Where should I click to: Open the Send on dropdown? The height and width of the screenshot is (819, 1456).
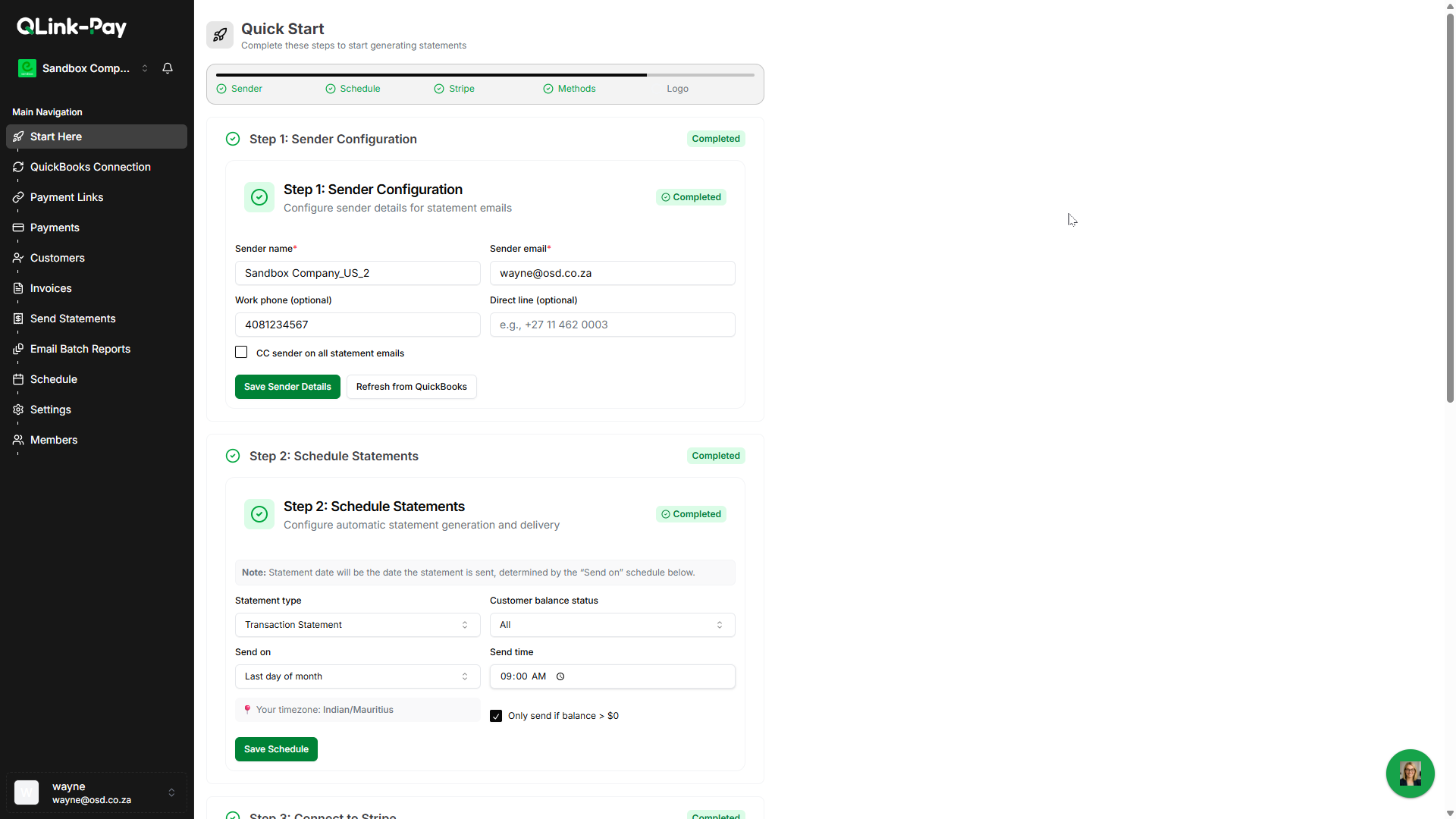(x=357, y=676)
